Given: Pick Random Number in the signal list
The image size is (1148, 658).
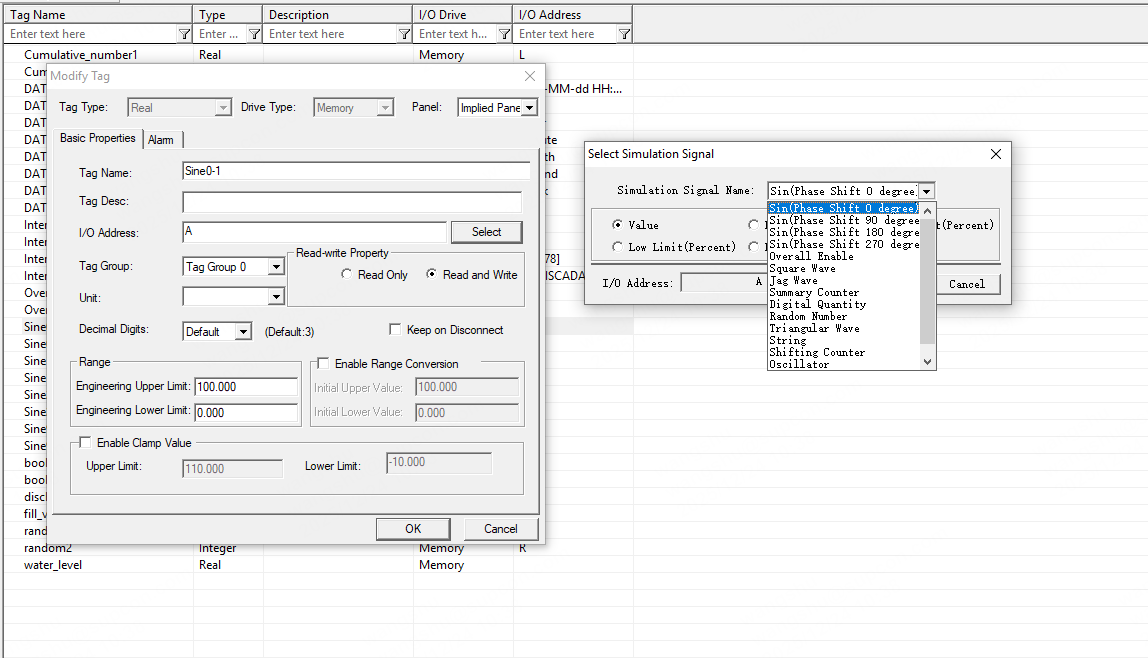Looking at the screenshot, I should click(808, 316).
